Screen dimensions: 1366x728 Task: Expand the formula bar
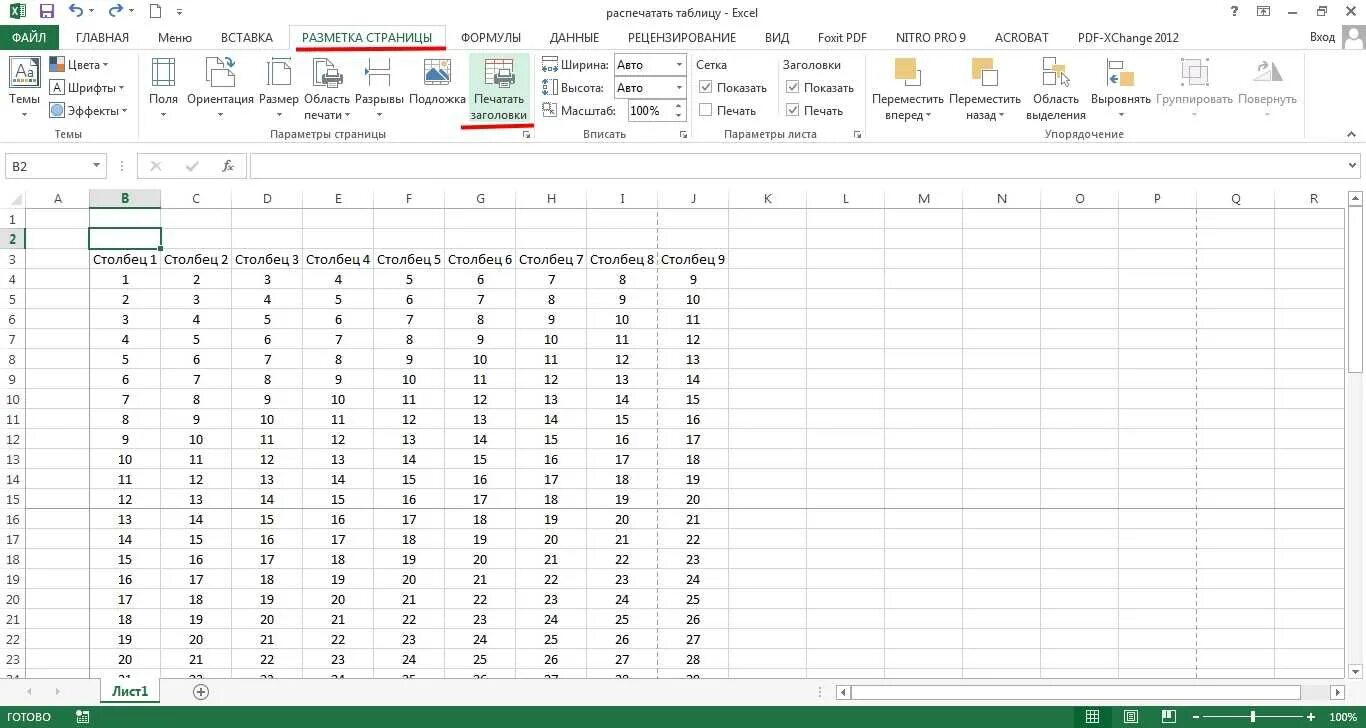1353,166
